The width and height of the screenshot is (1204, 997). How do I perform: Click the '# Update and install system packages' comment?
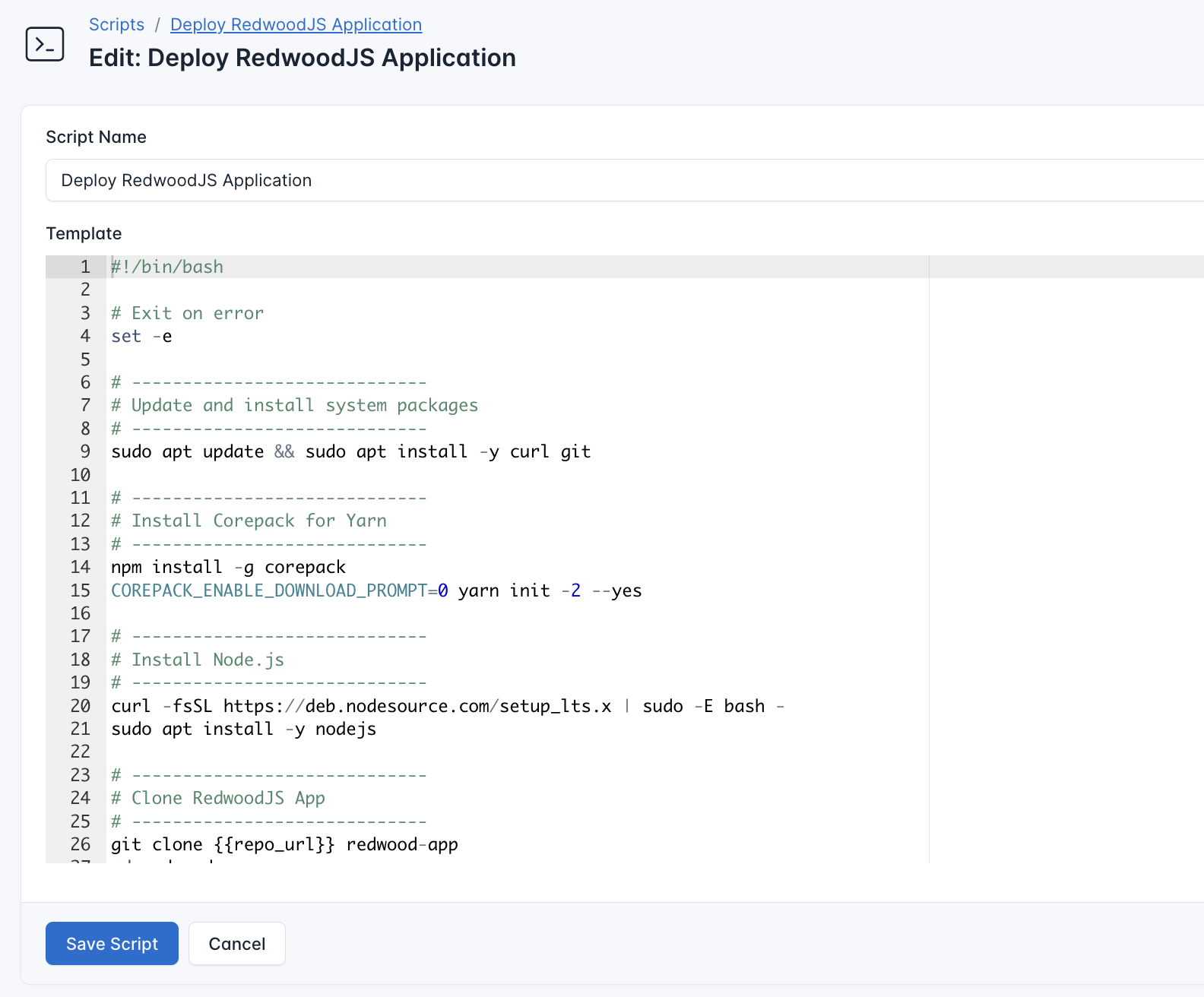[x=294, y=405]
